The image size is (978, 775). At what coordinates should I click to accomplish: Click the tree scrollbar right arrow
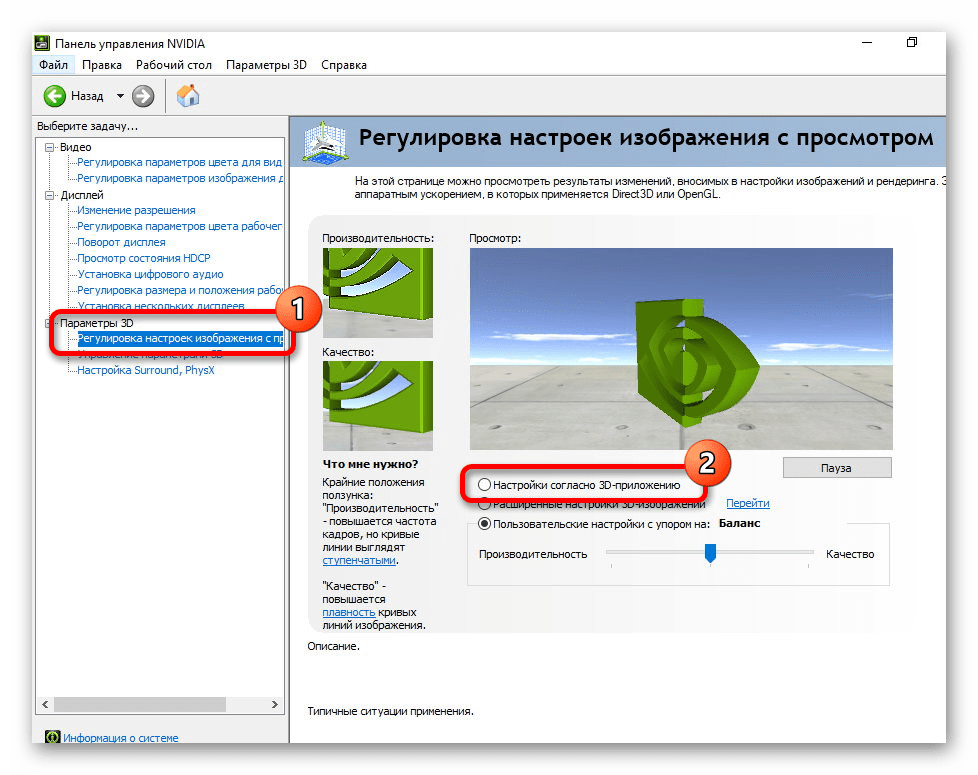coord(274,704)
